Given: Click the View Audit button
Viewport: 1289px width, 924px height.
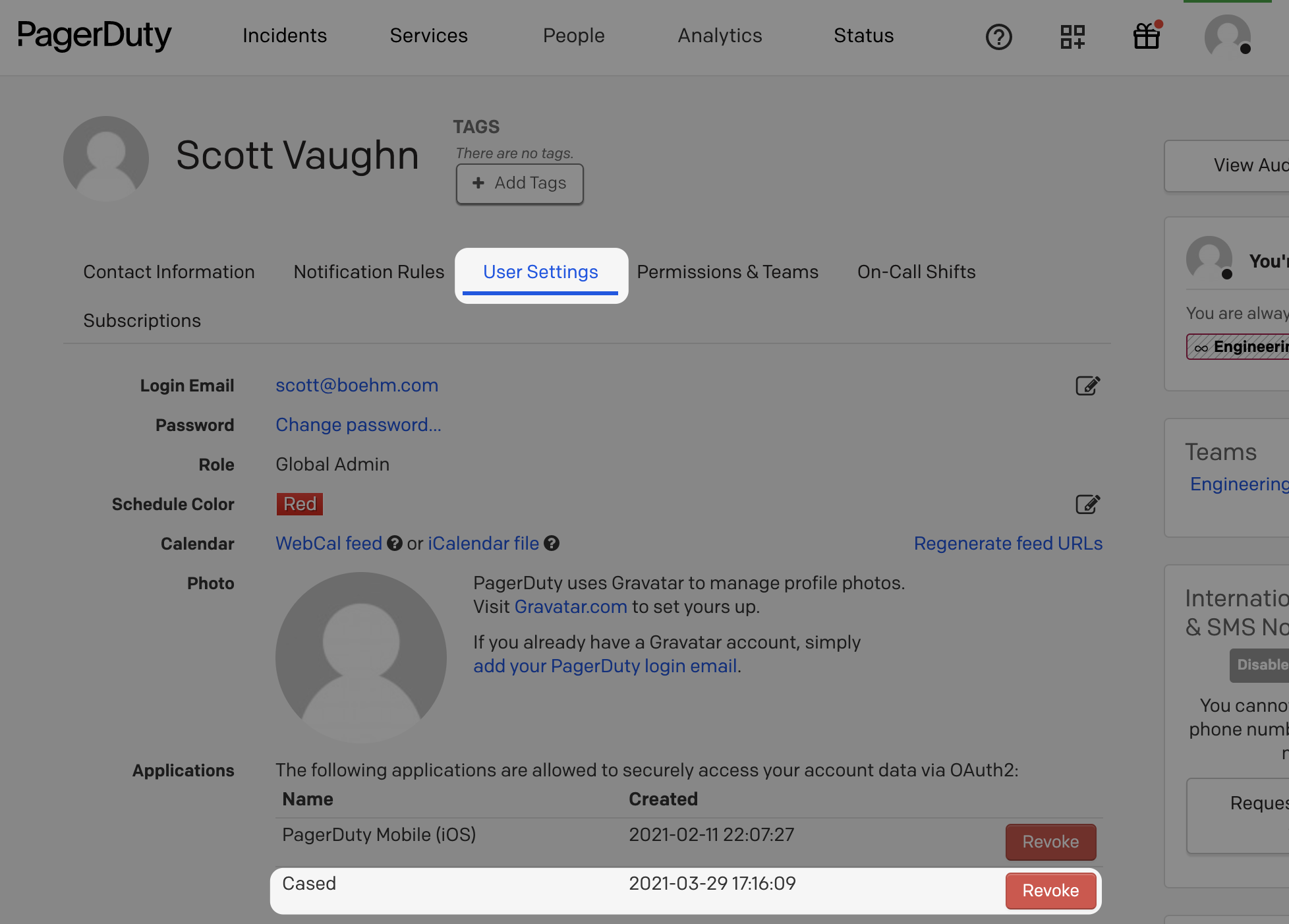Looking at the screenshot, I should 1227,165.
